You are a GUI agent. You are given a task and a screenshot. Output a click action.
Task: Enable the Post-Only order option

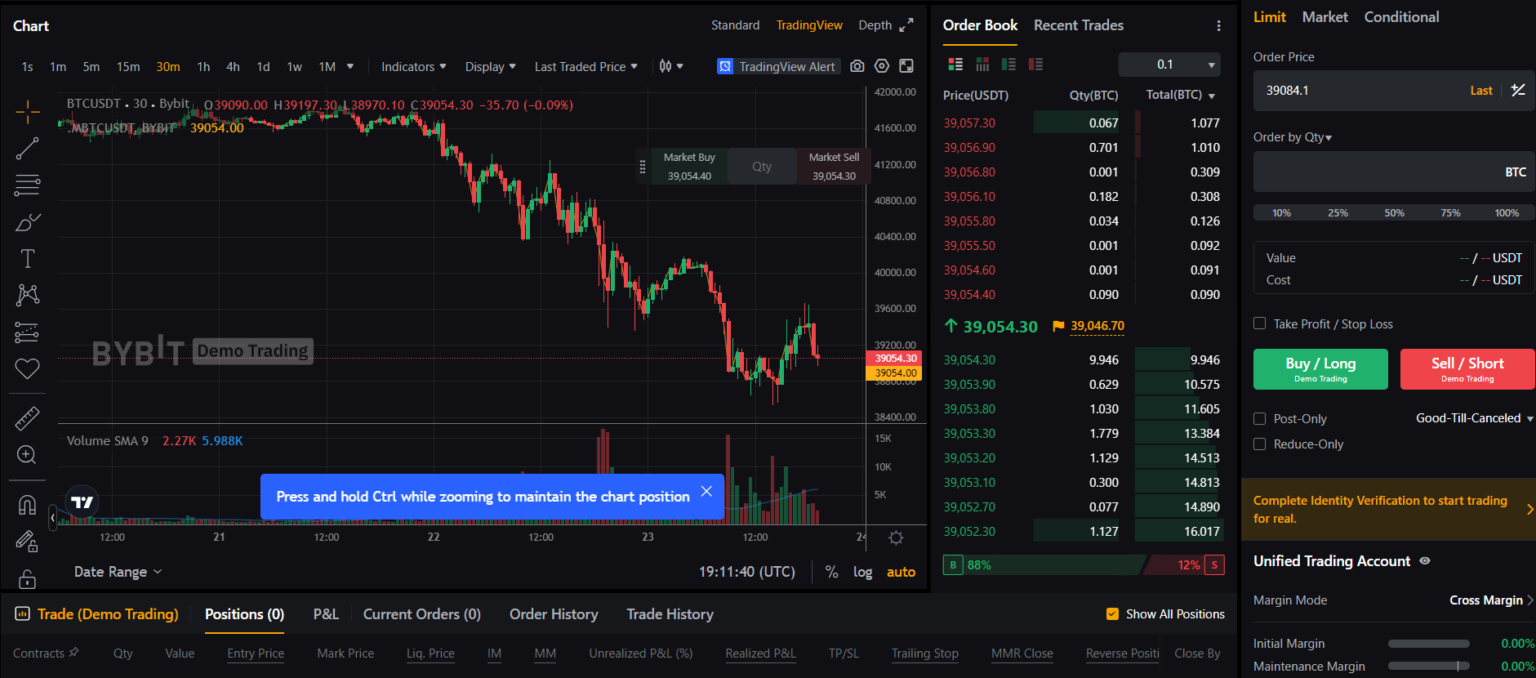(1259, 418)
